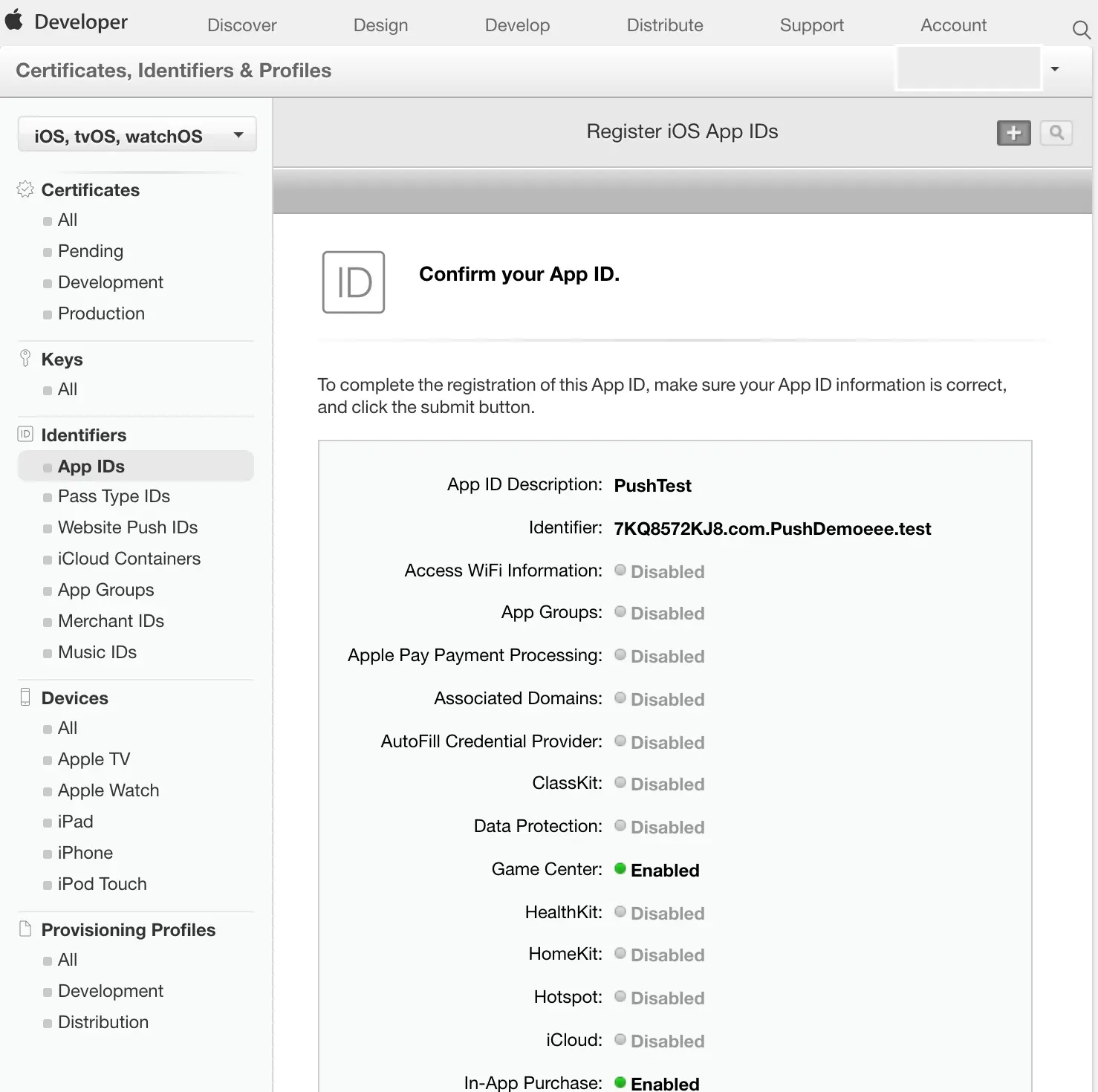
Task: Click the PushTest description value
Action: pos(652,486)
